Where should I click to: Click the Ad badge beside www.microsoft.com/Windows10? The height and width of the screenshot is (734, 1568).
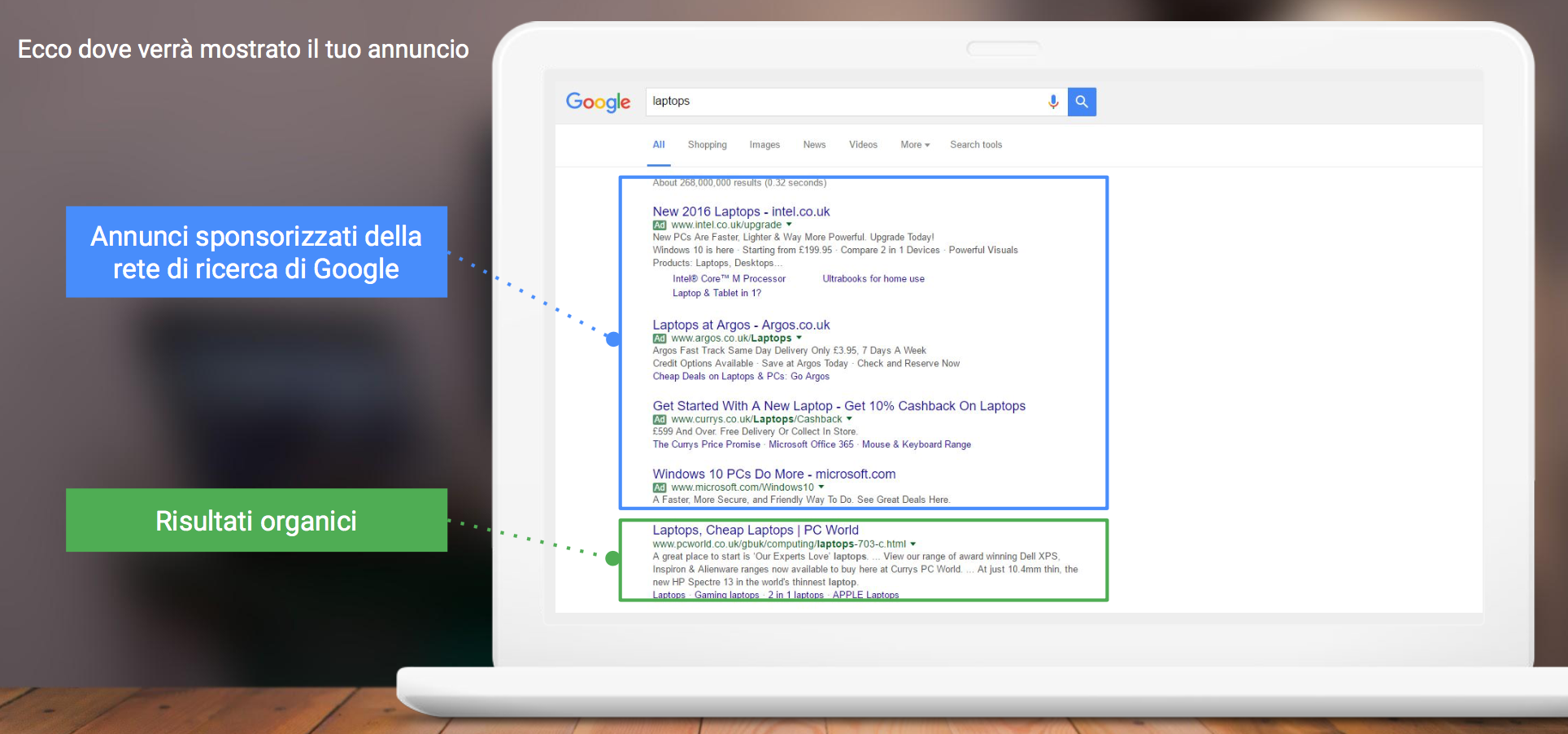[660, 487]
